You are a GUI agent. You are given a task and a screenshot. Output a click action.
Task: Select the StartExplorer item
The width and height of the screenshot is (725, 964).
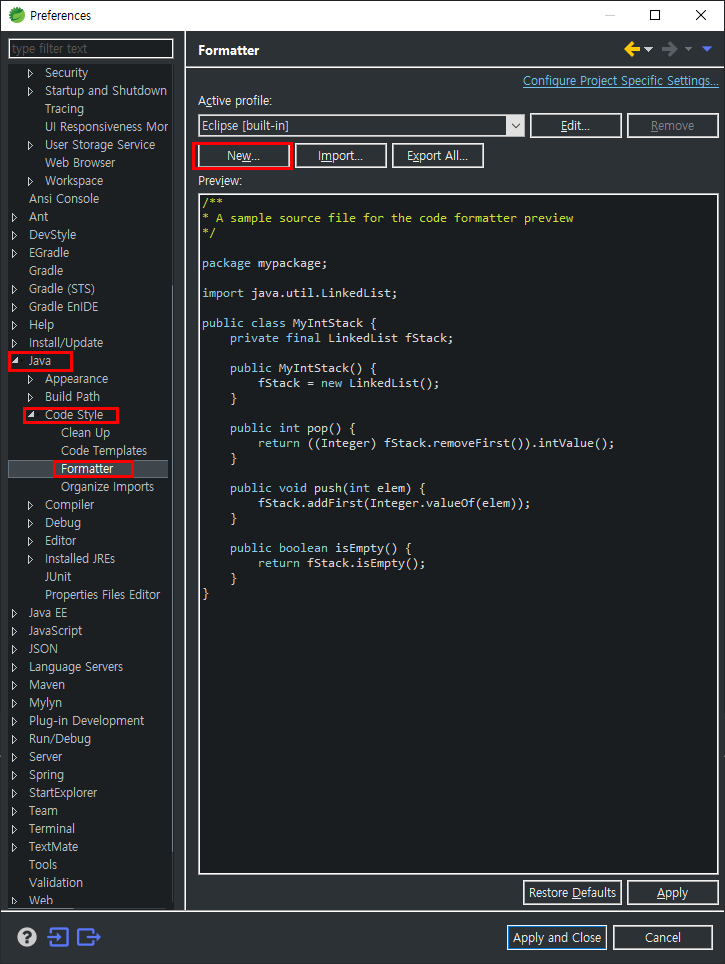[x=63, y=793]
